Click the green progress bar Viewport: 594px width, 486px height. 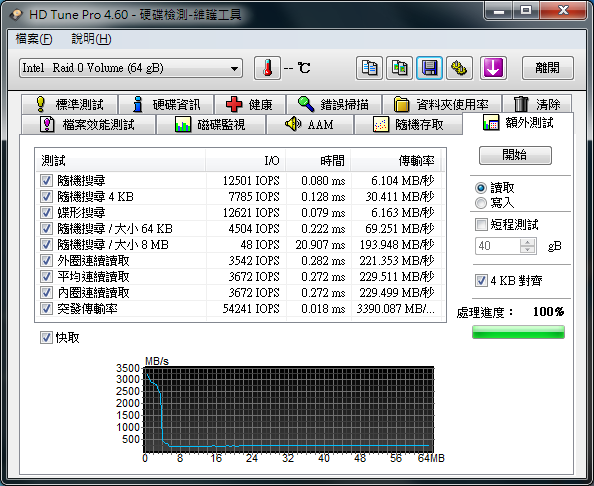(518, 332)
